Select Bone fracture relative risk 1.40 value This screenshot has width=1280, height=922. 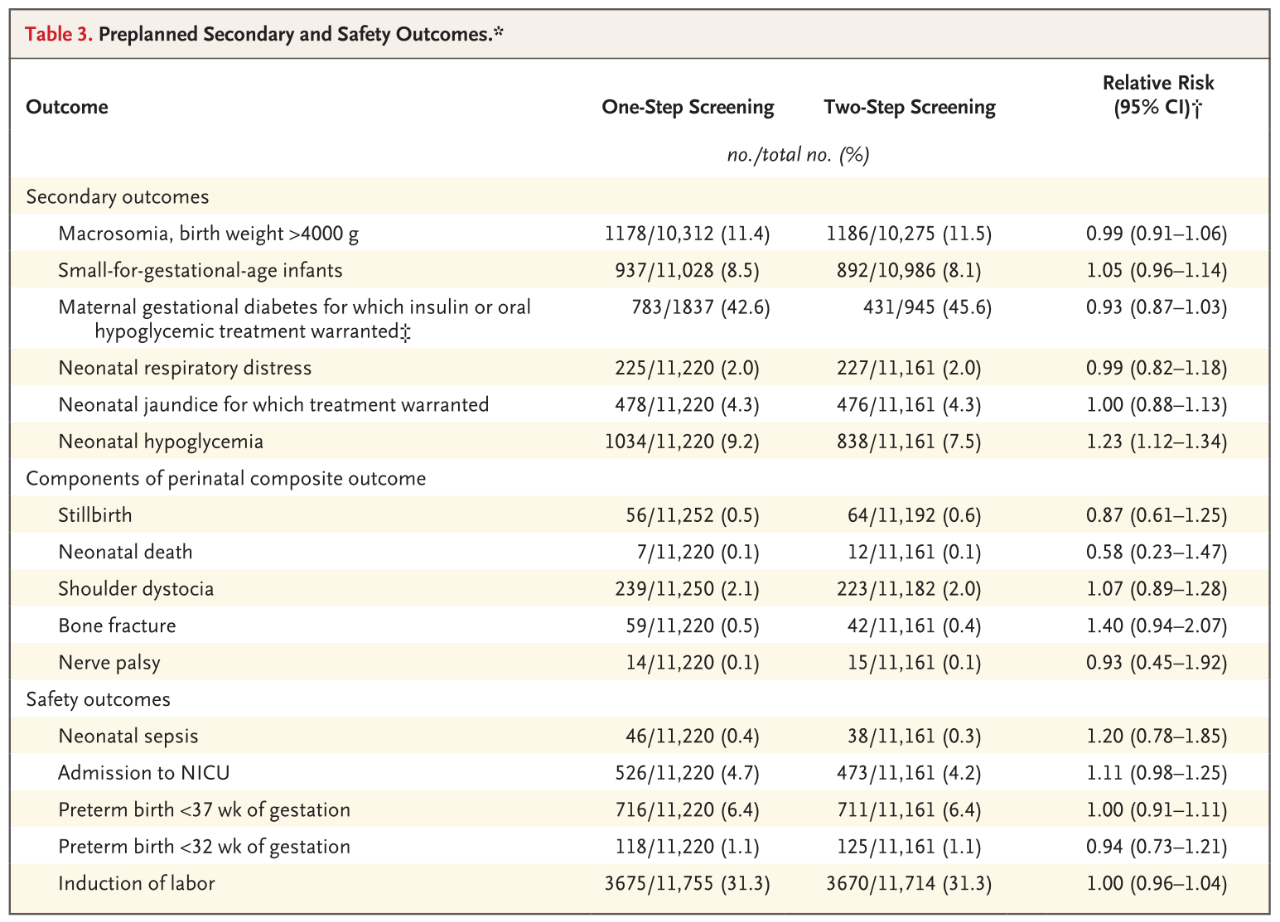coord(1156,626)
